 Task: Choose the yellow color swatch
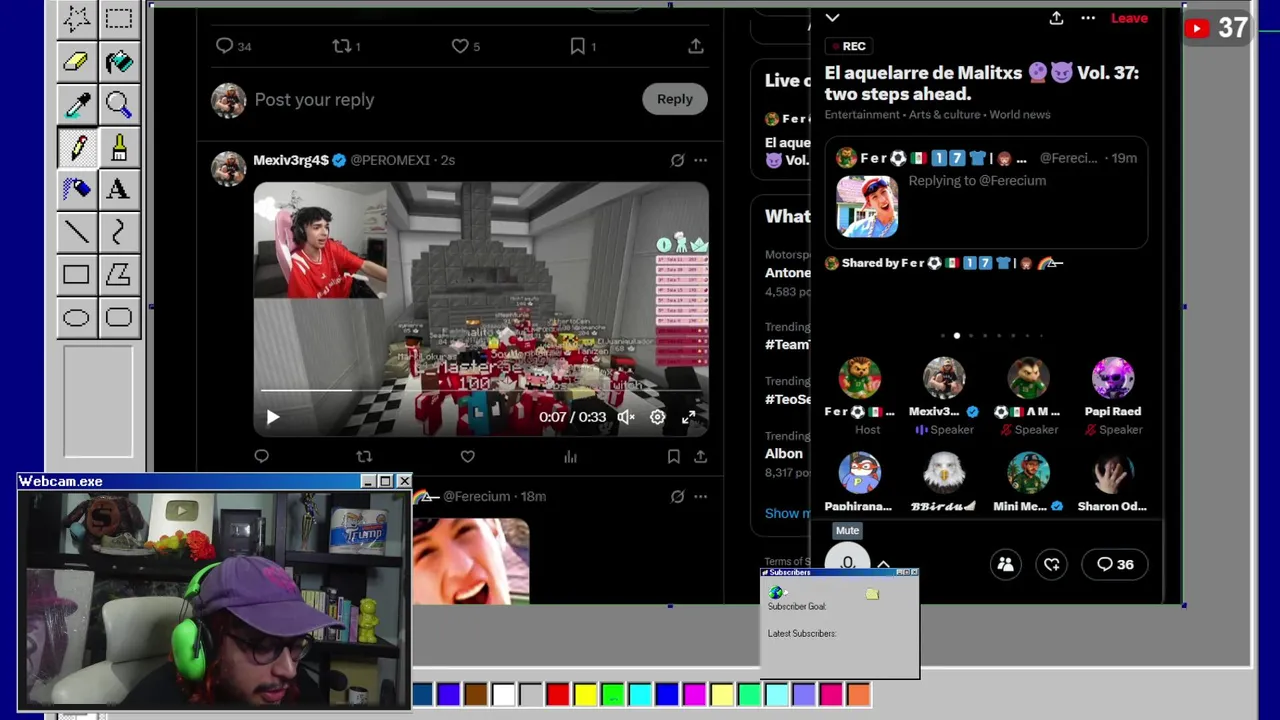[x=585, y=694]
